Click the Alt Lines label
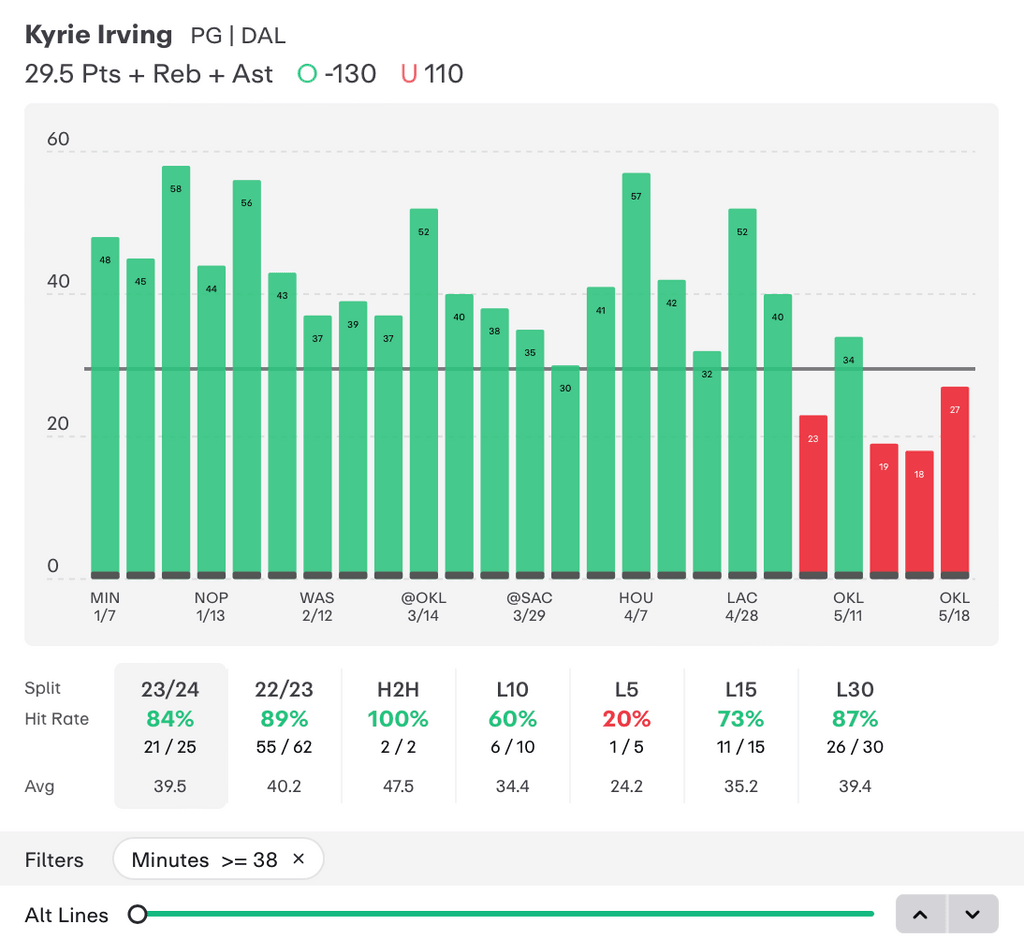This screenshot has width=1024, height=942. click(67, 915)
